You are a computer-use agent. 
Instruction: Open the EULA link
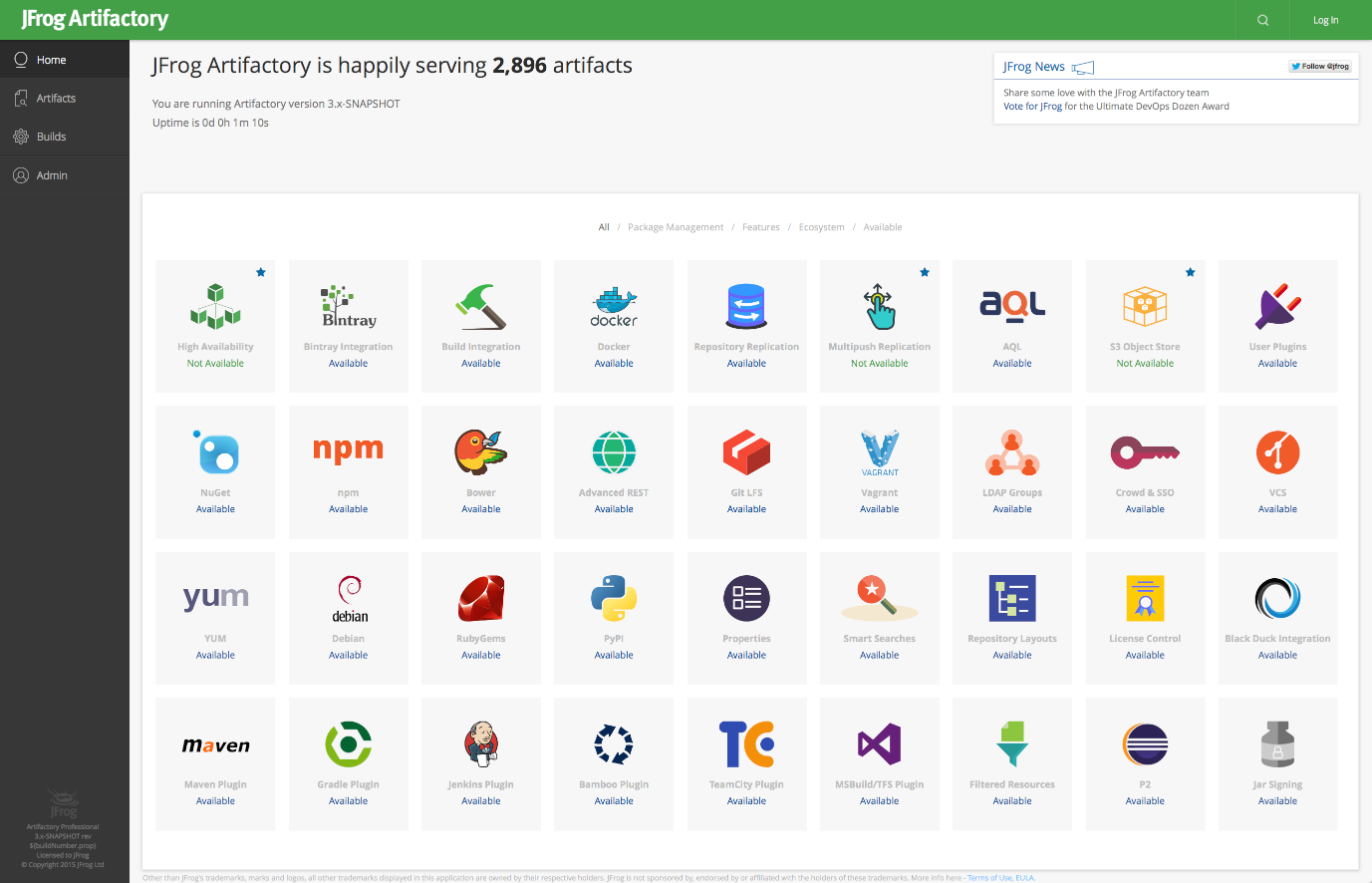1025,878
